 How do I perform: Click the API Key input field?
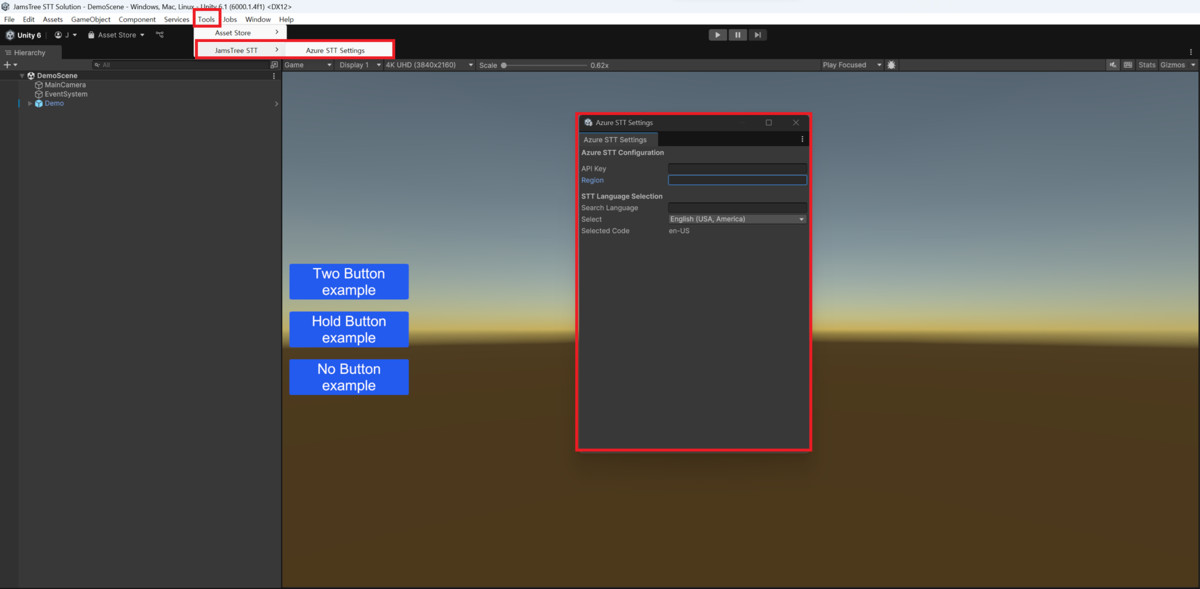tap(737, 168)
